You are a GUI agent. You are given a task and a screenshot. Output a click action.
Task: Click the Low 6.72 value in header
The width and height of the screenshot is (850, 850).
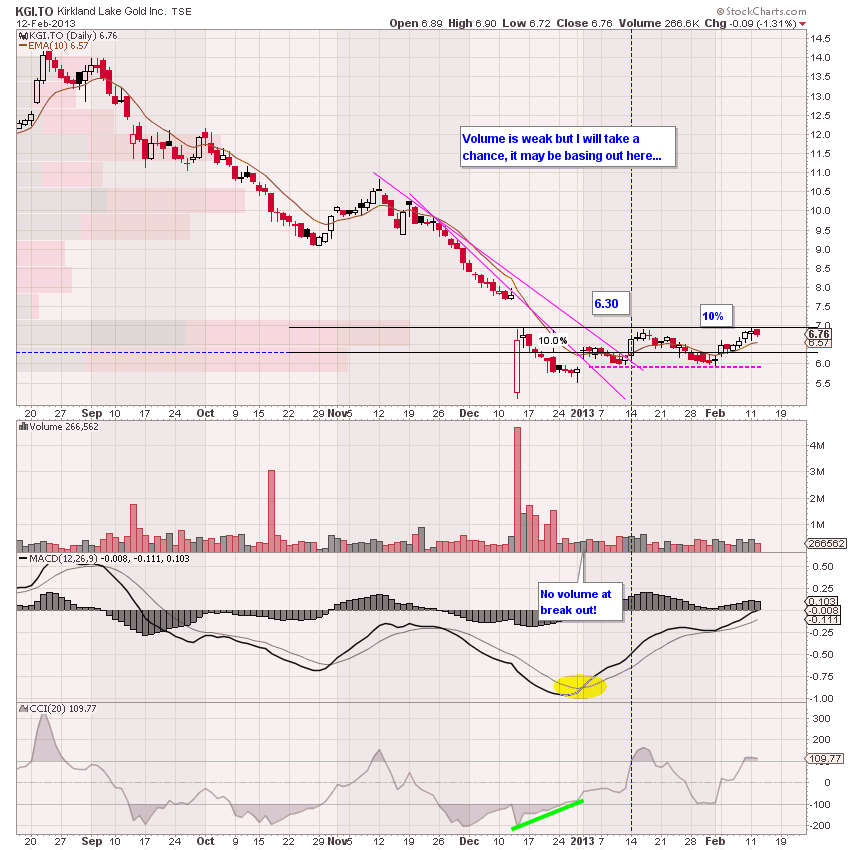pos(526,23)
